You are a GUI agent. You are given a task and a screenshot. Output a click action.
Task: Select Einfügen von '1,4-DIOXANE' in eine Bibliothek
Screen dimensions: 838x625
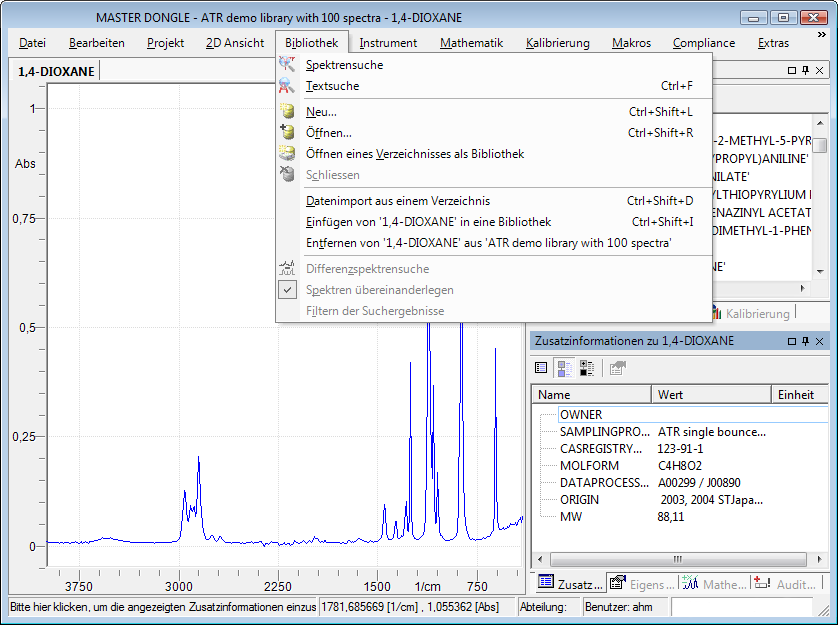(428, 222)
